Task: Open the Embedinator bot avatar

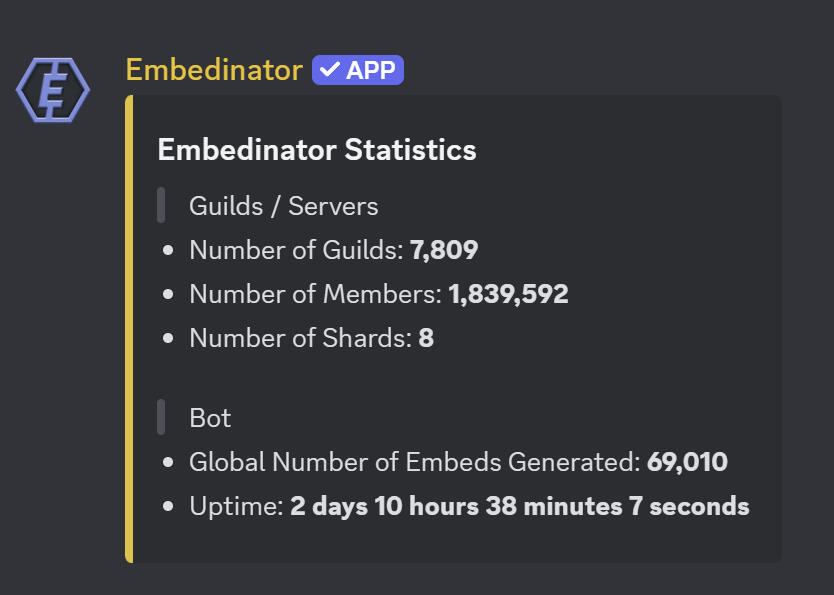Action: 53,90
